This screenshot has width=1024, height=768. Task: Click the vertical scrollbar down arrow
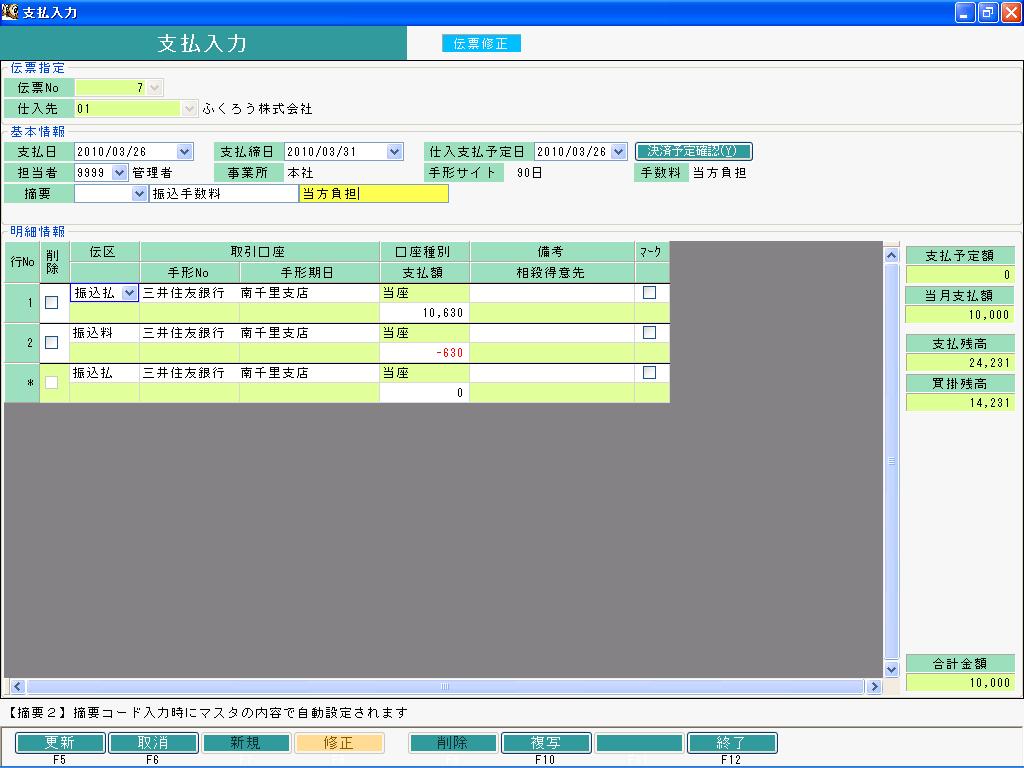[891, 669]
